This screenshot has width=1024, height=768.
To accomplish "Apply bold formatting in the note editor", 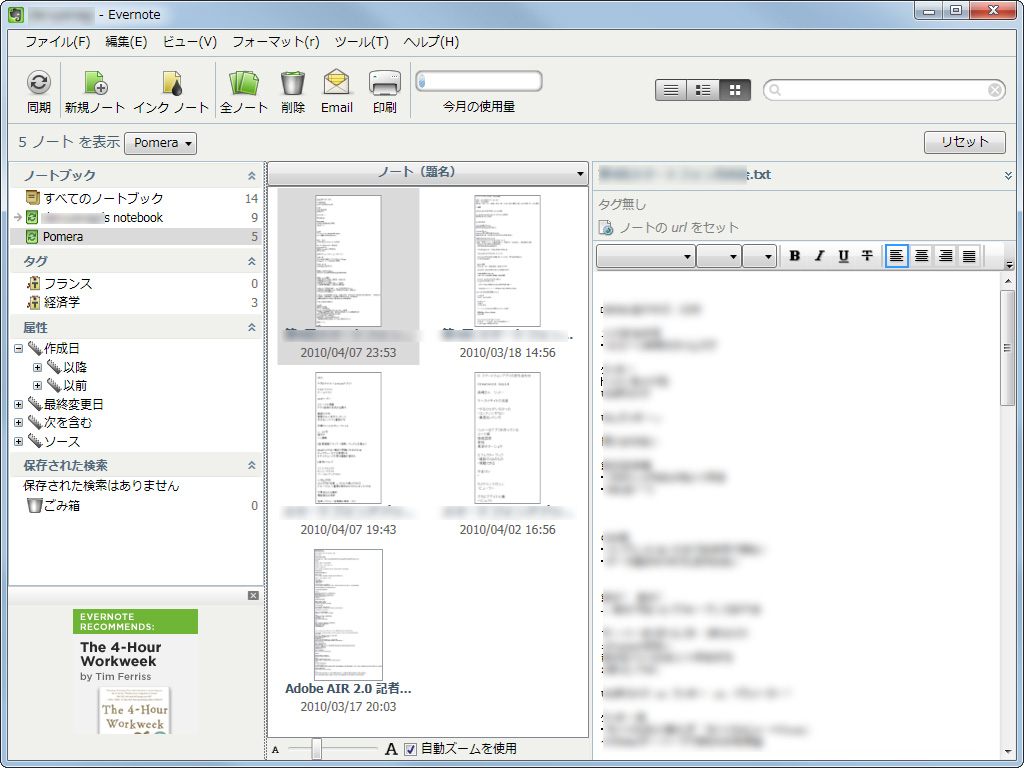I will [794, 256].
